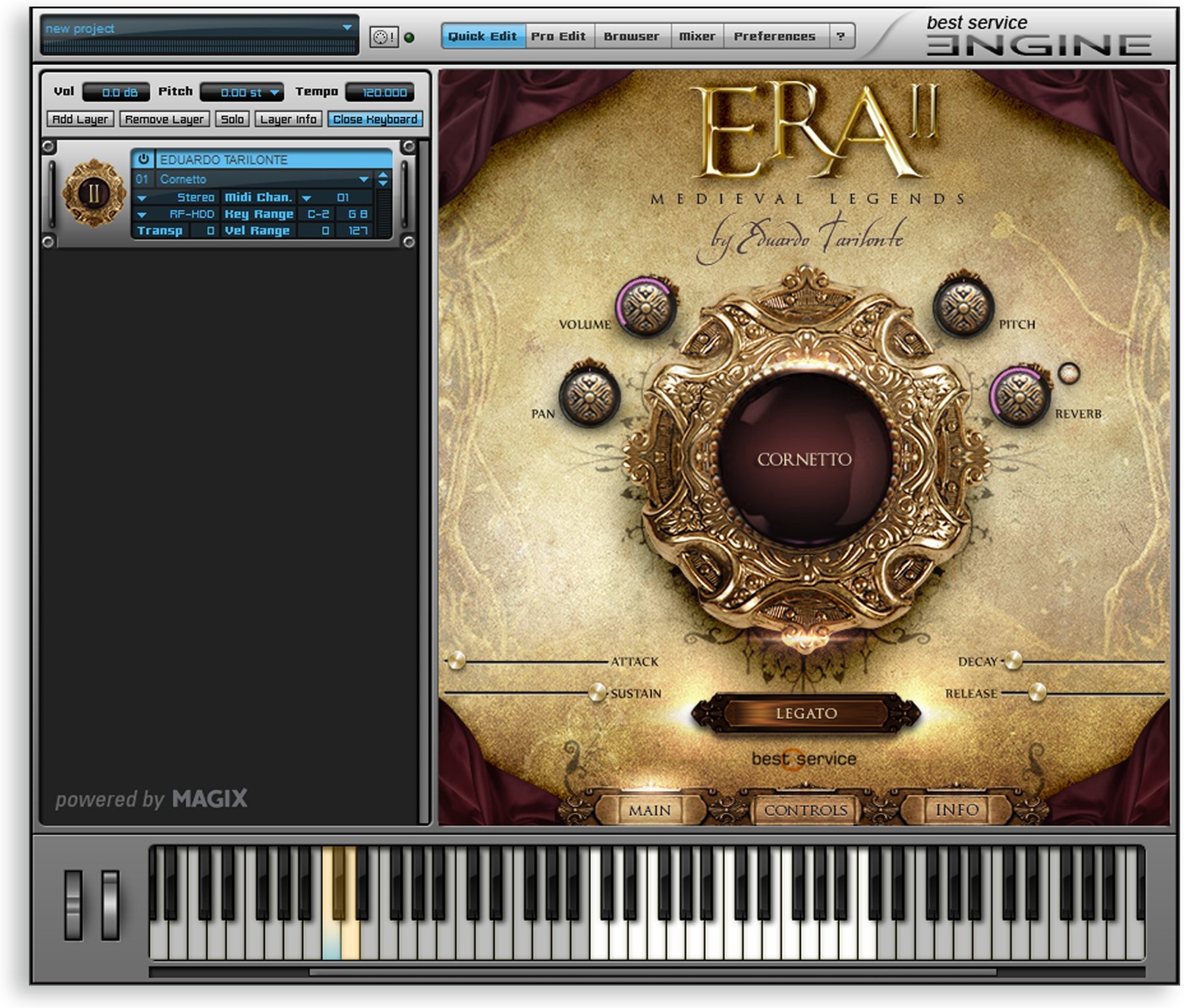This screenshot has height=1008, width=1184.
Task: Click the Midi Chan. value 01
Action: click(343, 197)
